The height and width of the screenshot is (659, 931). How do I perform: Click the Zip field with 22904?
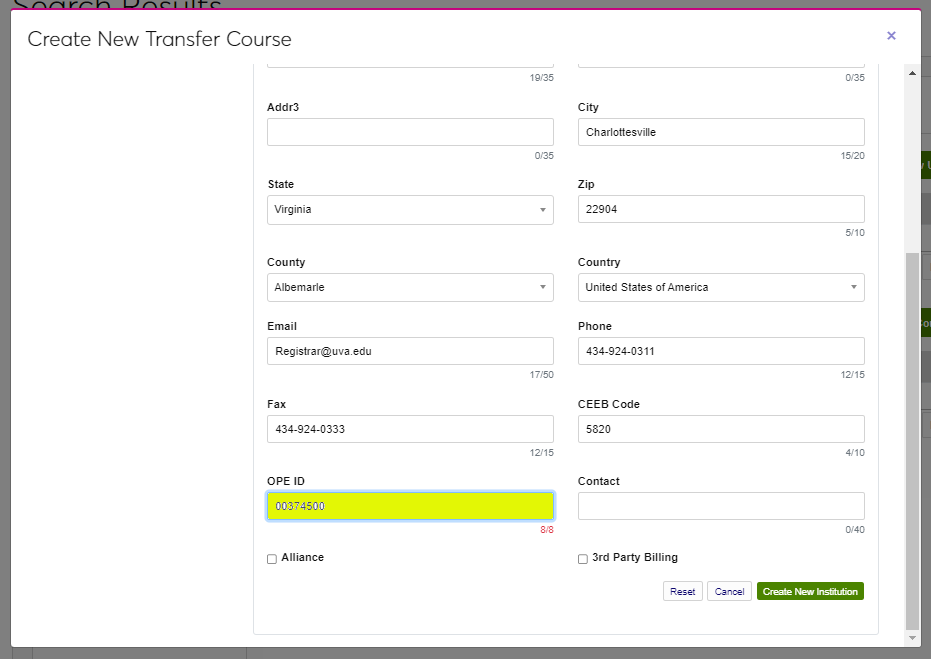721,209
